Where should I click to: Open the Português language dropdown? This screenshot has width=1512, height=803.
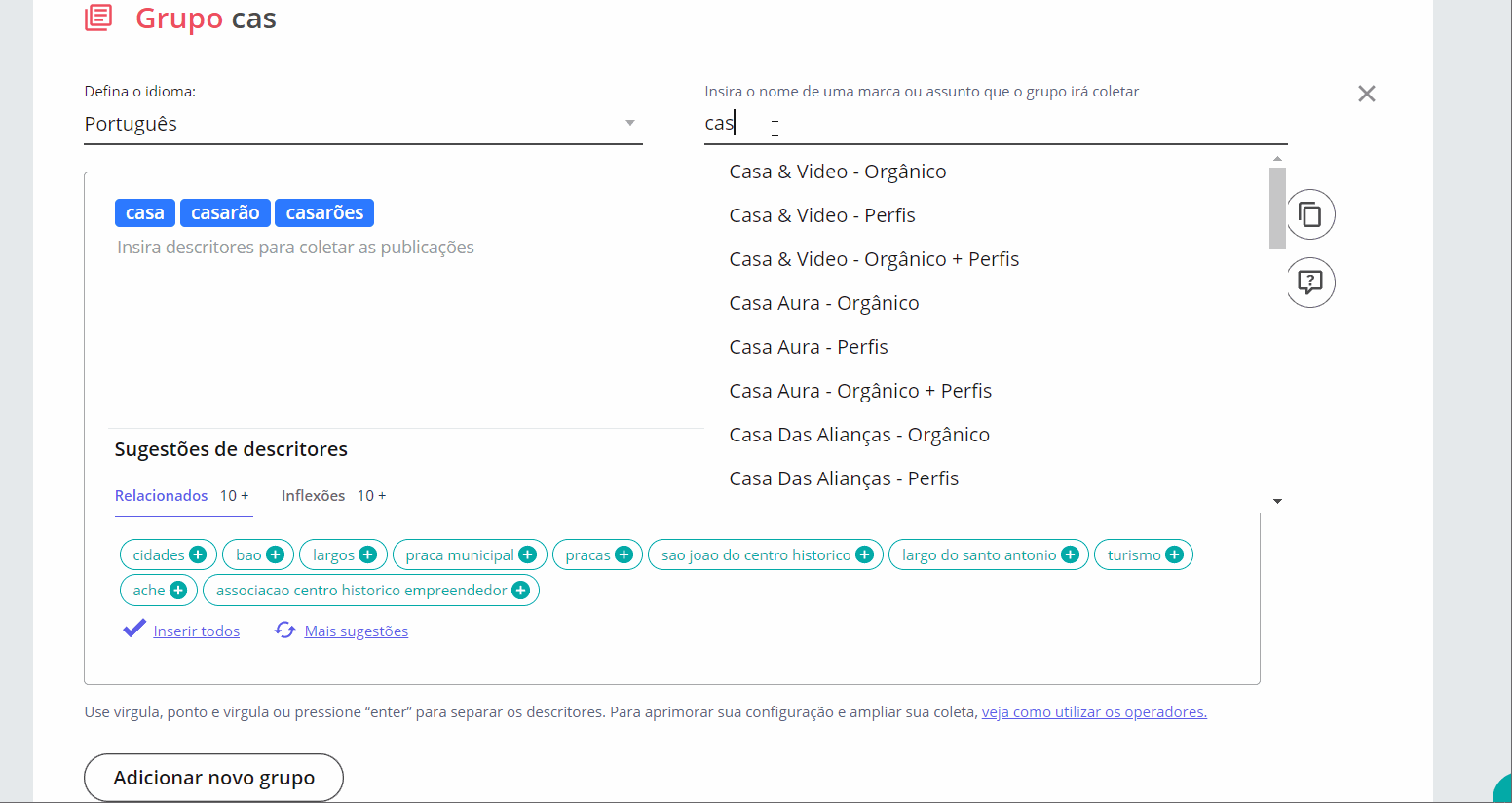click(x=363, y=124)
